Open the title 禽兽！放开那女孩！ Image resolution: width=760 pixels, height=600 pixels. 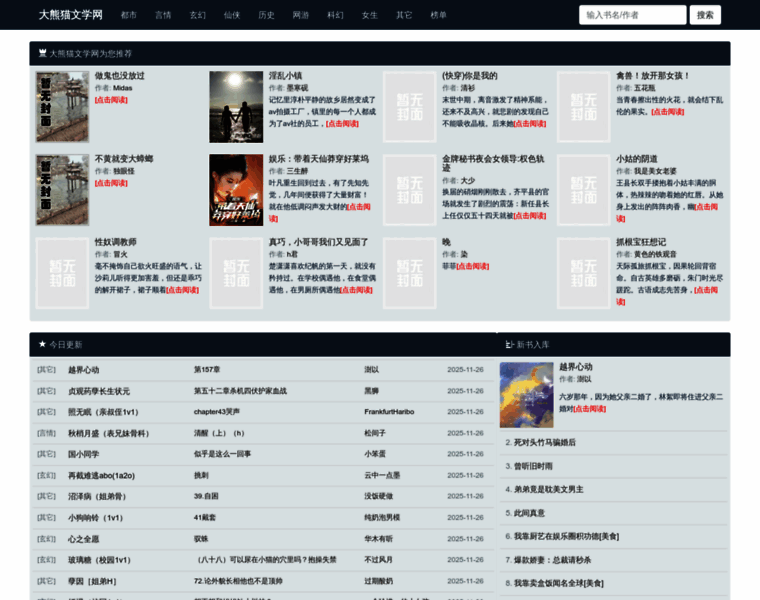tap(652, 76)
